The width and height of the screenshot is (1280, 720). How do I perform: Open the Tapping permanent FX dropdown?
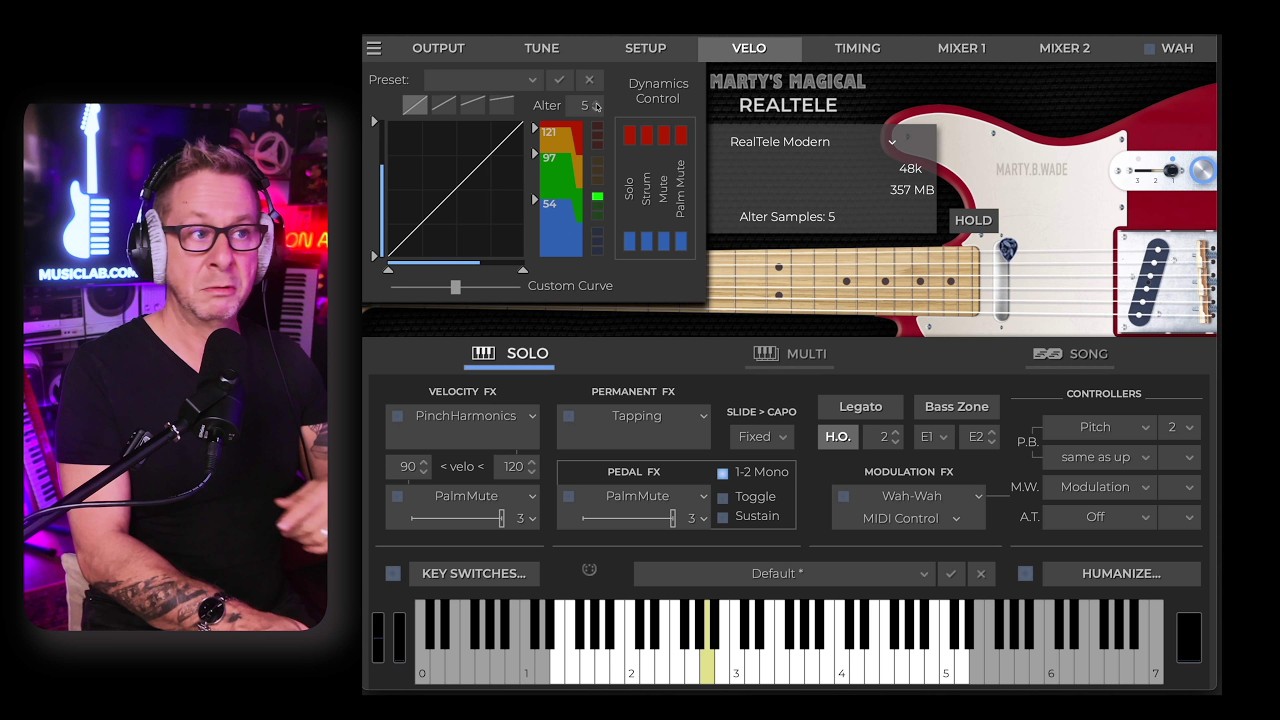click(x=645, y=416)
